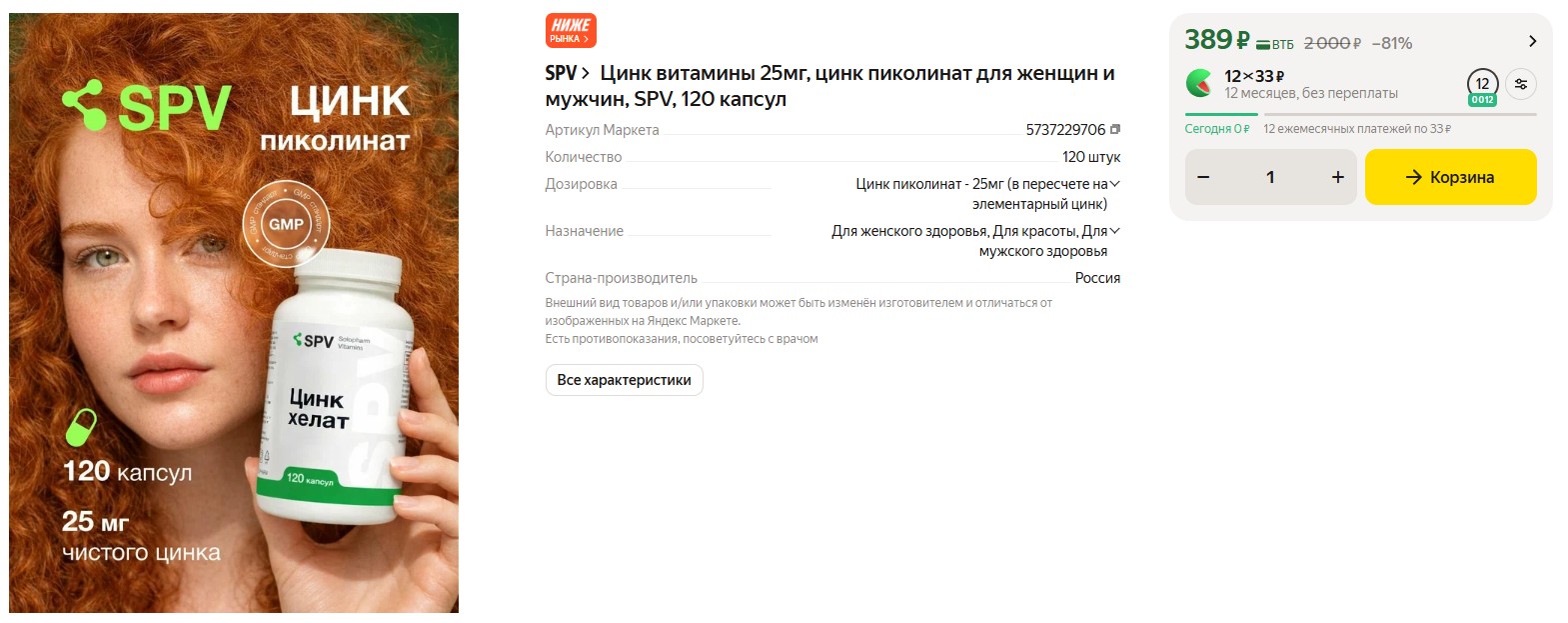Image resolution: width=1568 pixels, height=623 pixels.
Task: Click the product title 'Цинк витамины 25мг'
Action: click(x=829, y=86)
